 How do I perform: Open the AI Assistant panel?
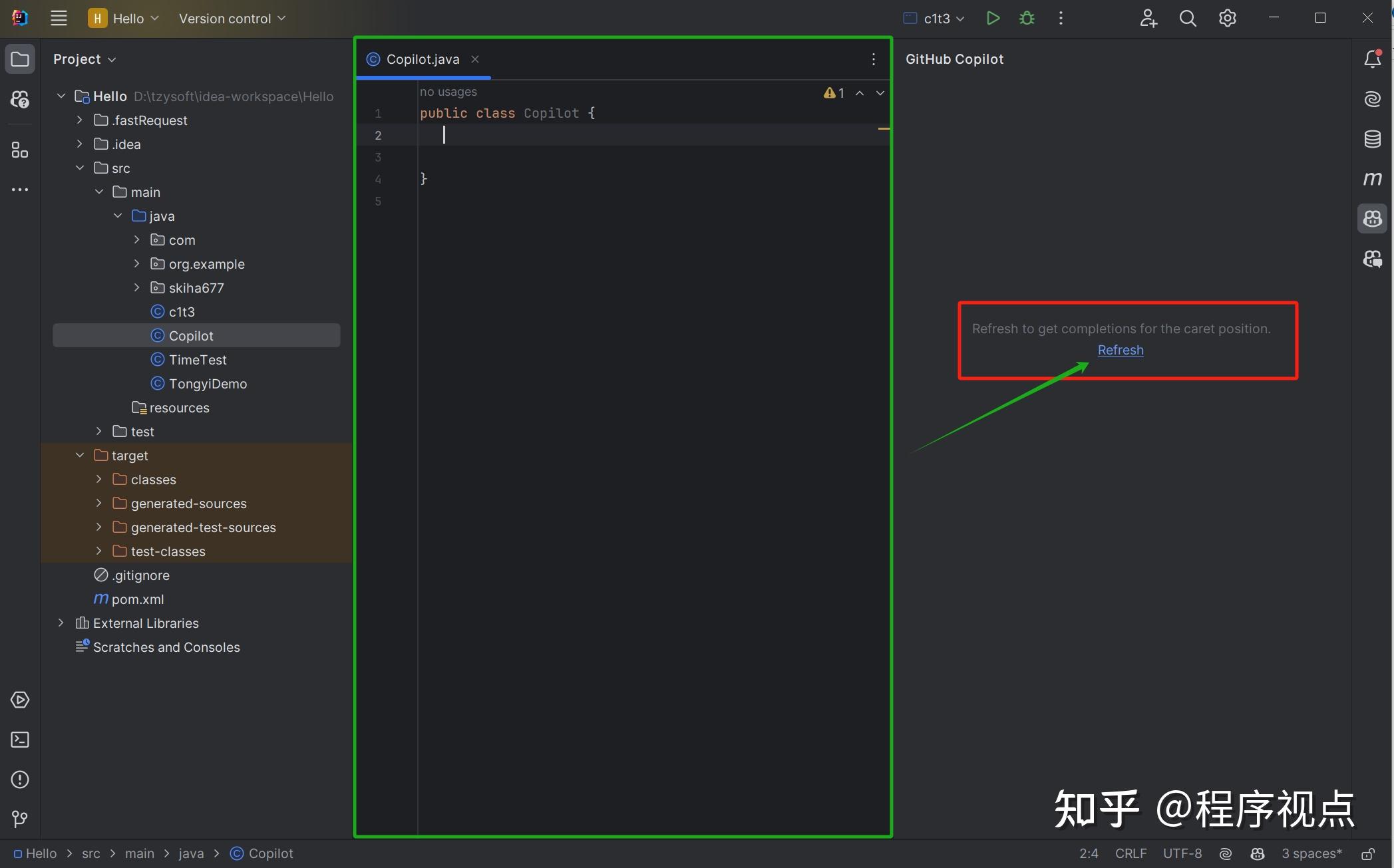1372,98
